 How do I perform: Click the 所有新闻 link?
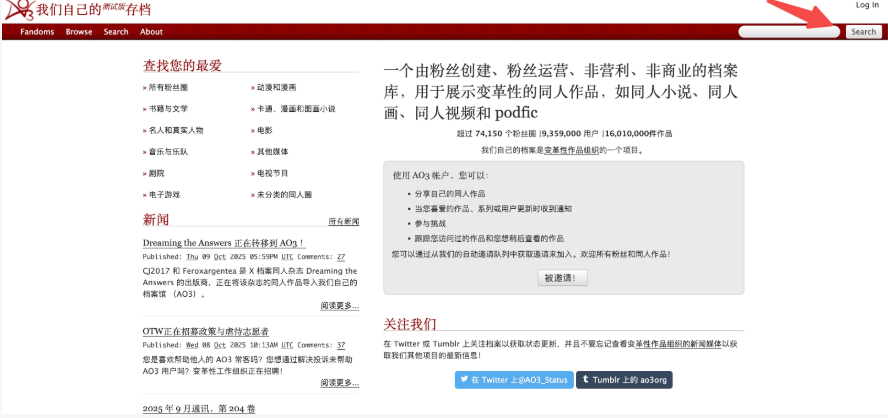[x=344, y=221]
